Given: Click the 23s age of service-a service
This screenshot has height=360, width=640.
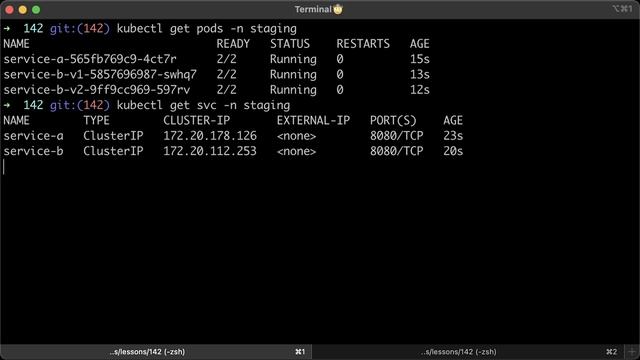Looking at the screenshot, I should (x=453, y=136).
